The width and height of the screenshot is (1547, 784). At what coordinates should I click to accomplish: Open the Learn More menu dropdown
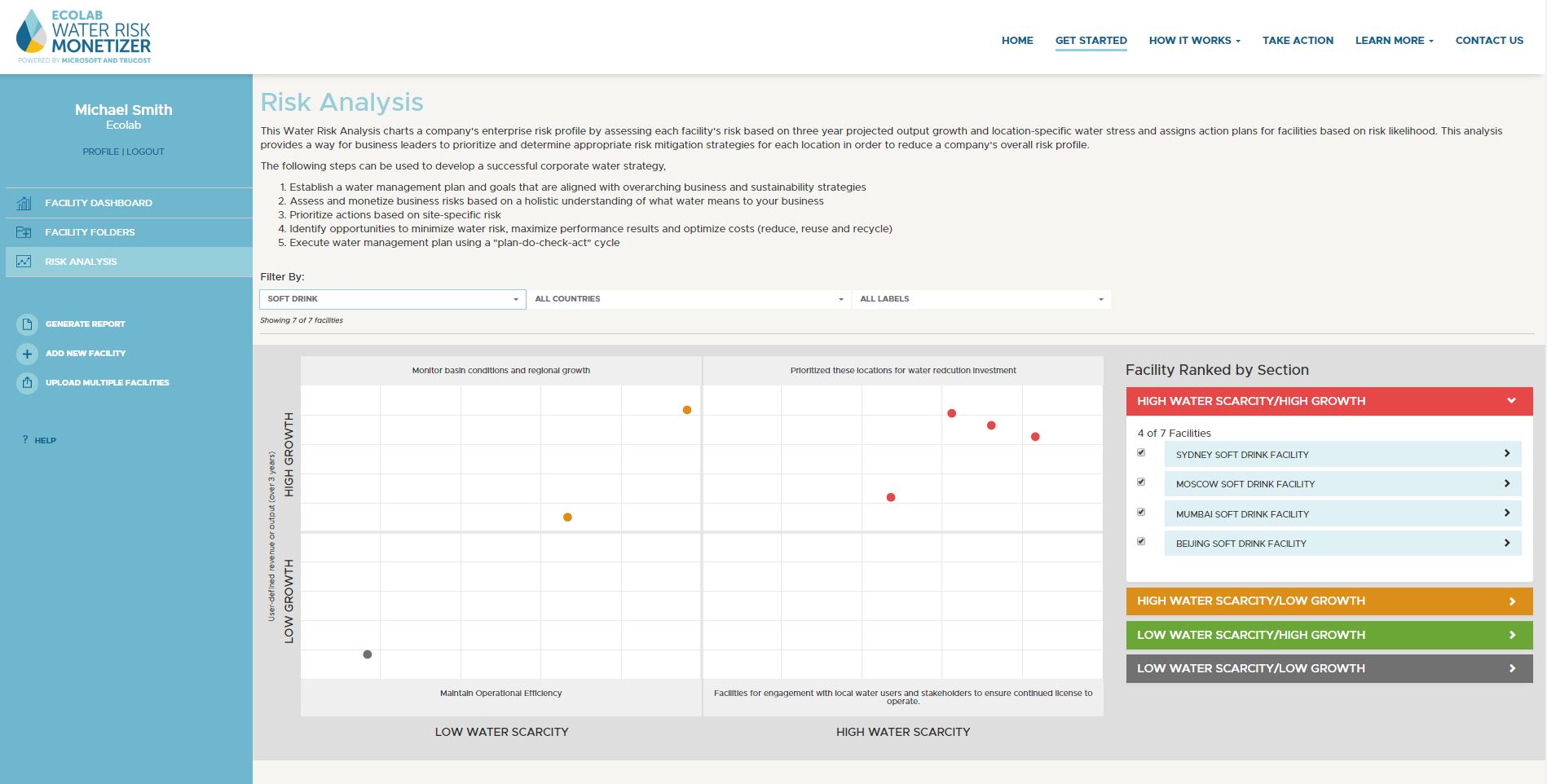point(1394,40)
